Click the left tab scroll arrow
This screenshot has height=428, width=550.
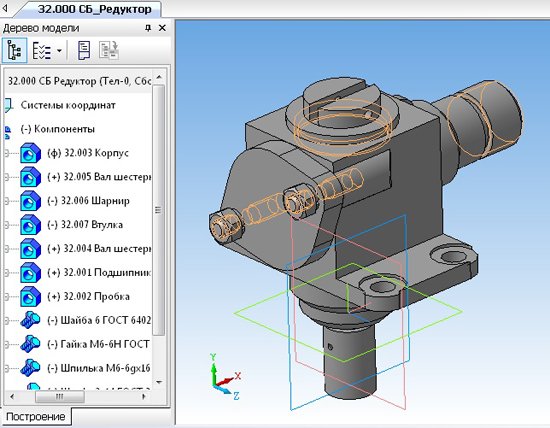5,8
